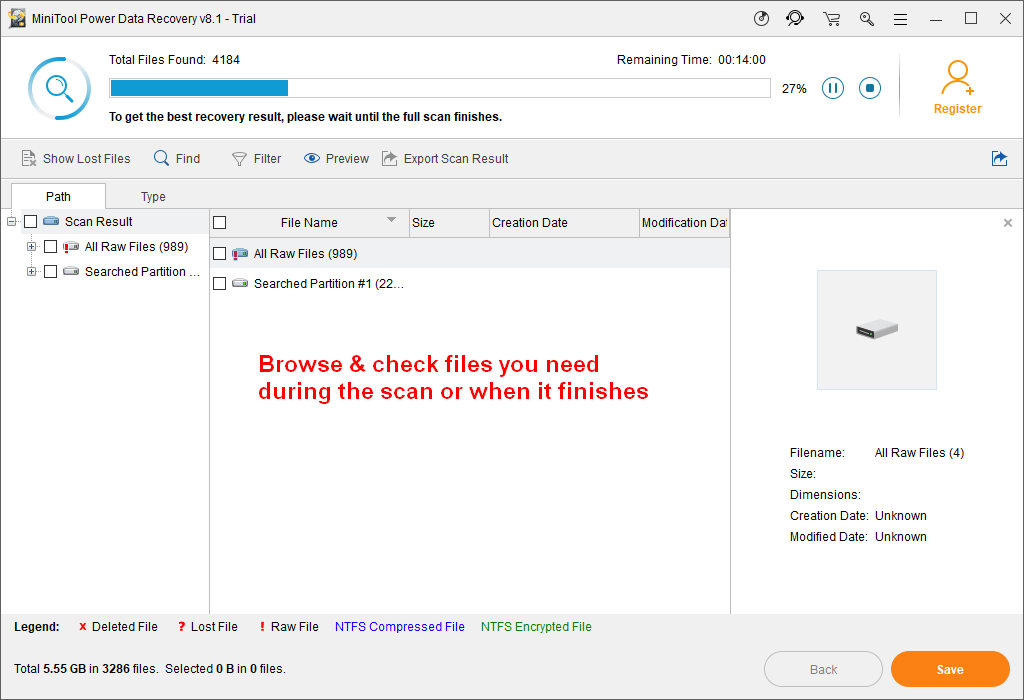Viewport: 1024px width, 700px height.
Task: Open the bootable media disc icon
Action: click(761, 18)
